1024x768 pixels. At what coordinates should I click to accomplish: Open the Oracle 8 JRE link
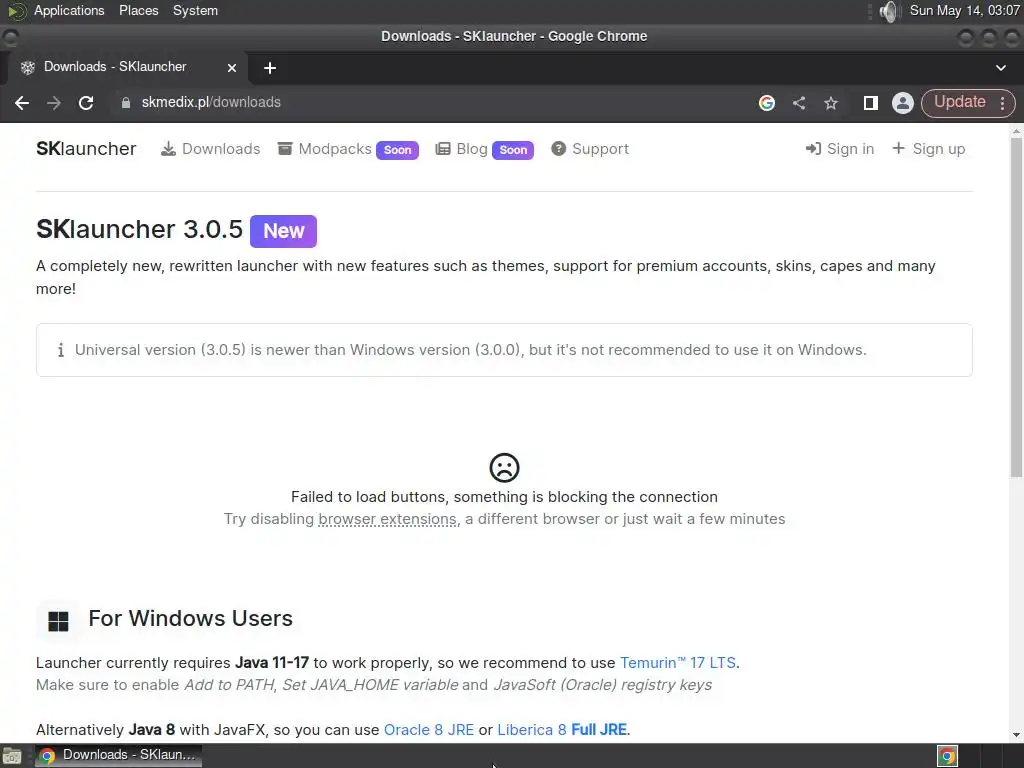tap(429, 729)
